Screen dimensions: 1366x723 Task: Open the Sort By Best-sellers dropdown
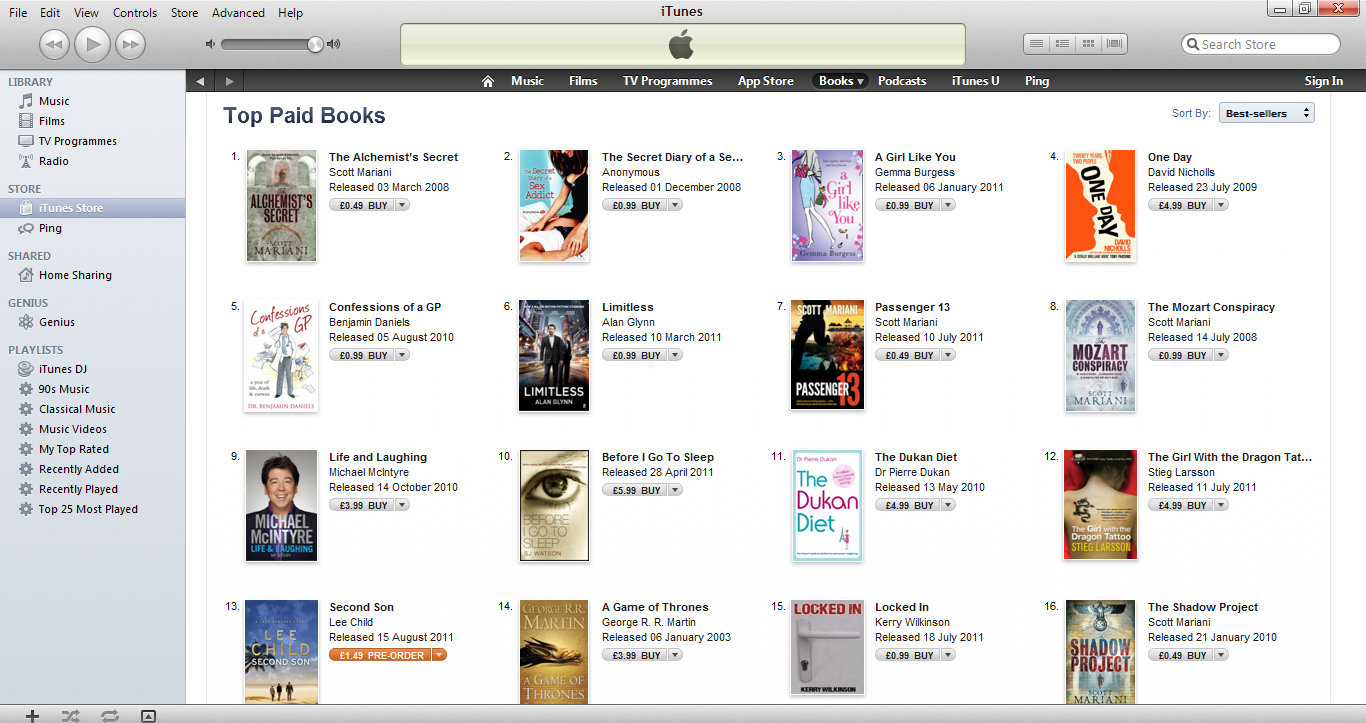[1266, 114]
